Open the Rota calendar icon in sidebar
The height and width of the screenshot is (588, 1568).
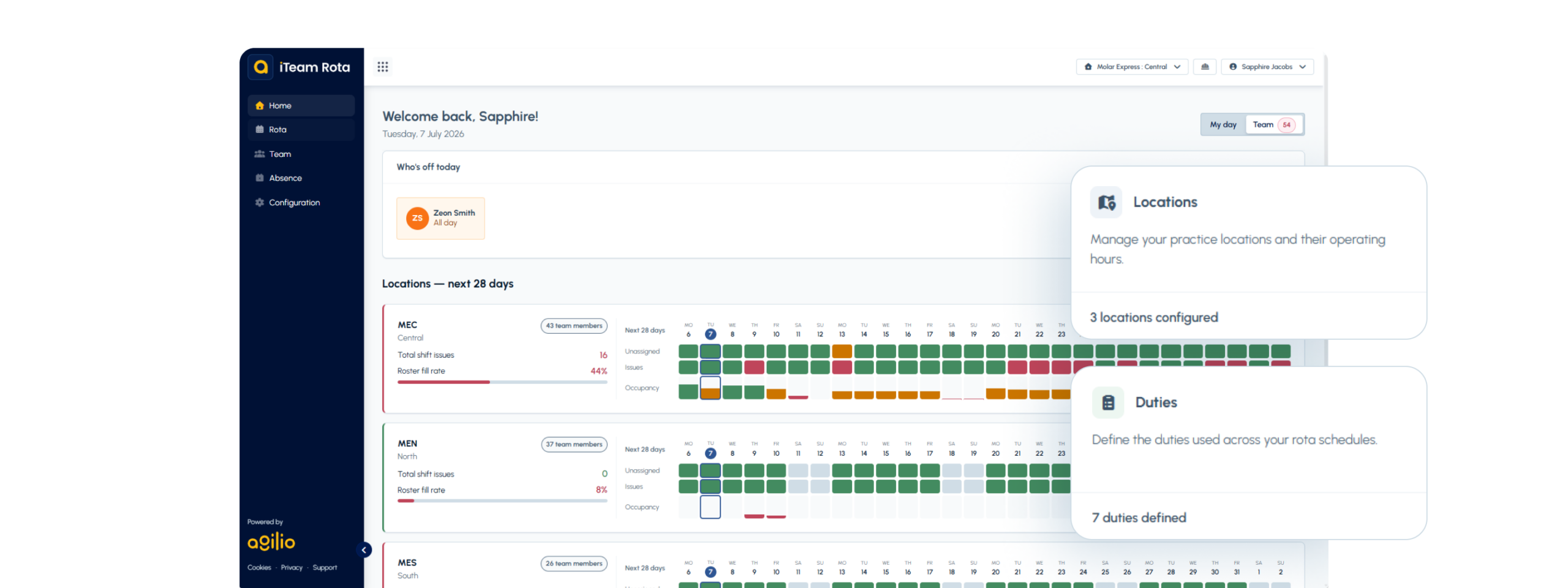pos(260,129)
